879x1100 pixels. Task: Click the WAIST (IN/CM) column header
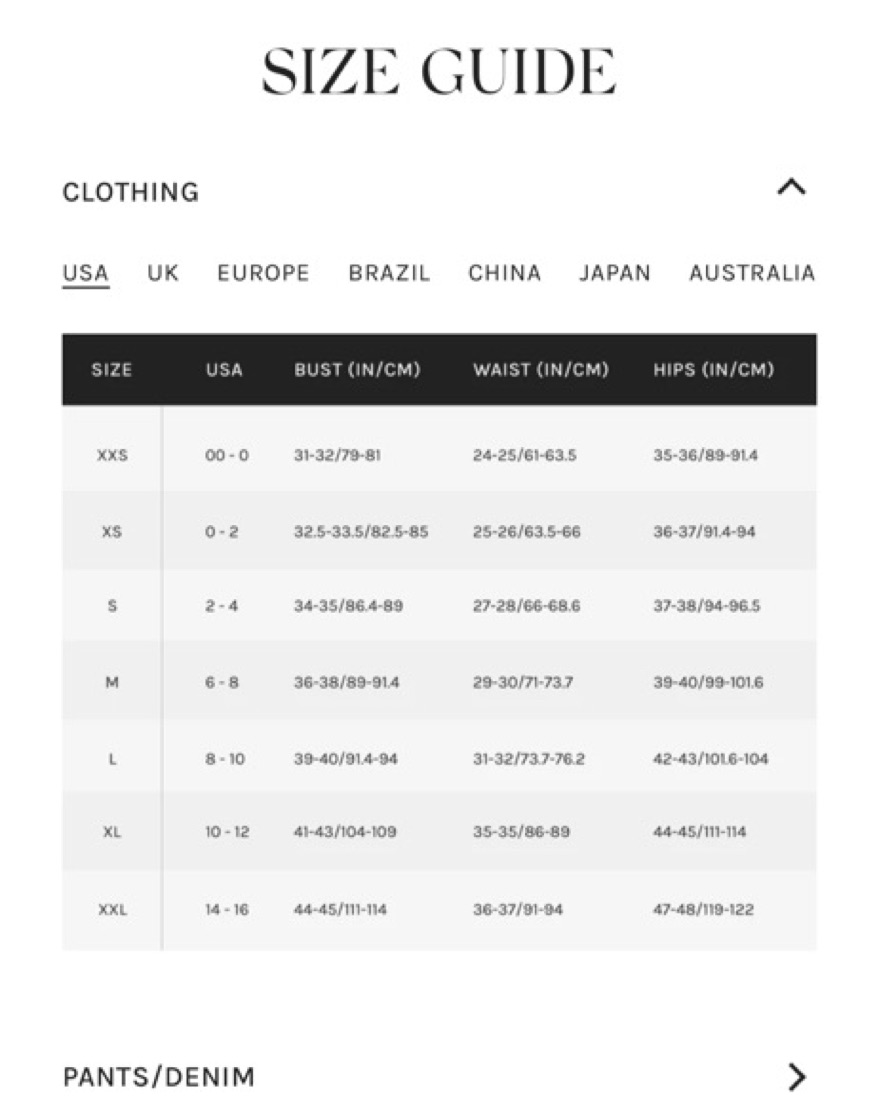coord(541,370)
